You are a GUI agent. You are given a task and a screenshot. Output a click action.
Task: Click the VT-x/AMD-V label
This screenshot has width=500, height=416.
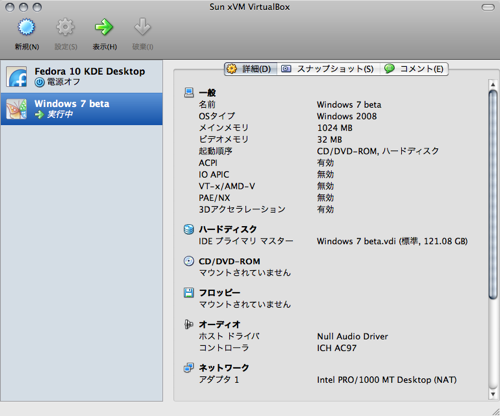(227, 186)
